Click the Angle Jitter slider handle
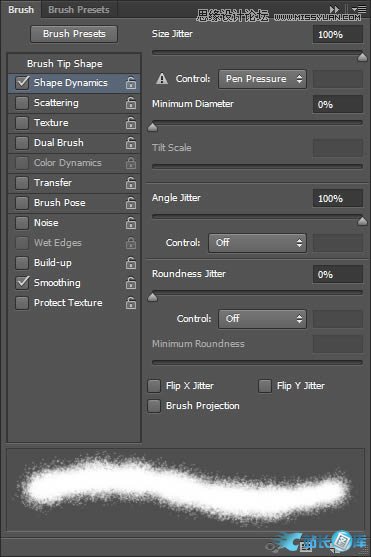This screenshot has width=371, height=557. 362,221
